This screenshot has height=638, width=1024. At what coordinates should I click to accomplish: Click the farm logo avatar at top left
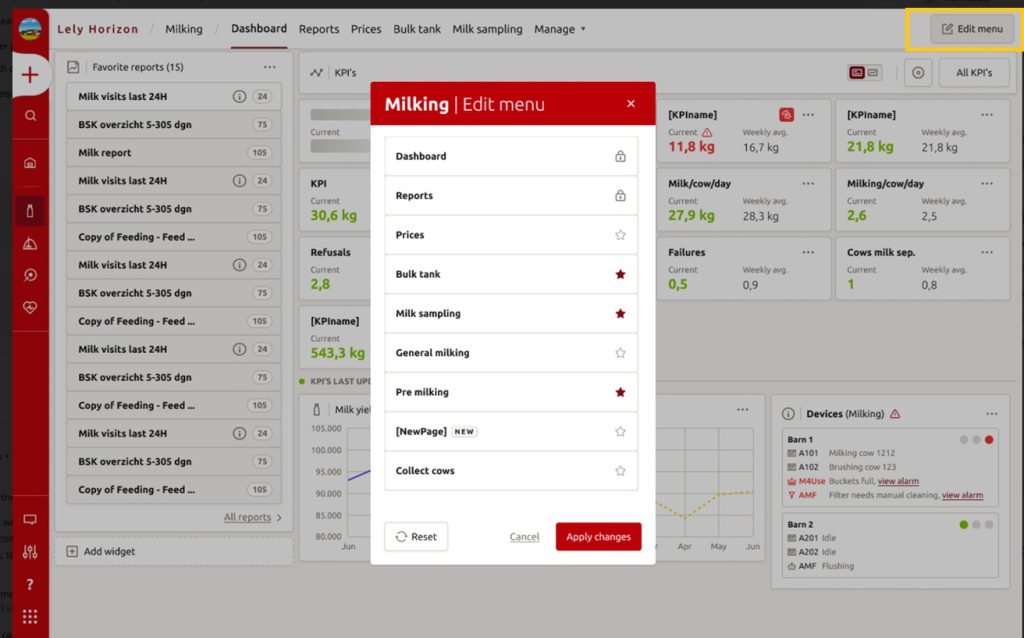(30, 29)
